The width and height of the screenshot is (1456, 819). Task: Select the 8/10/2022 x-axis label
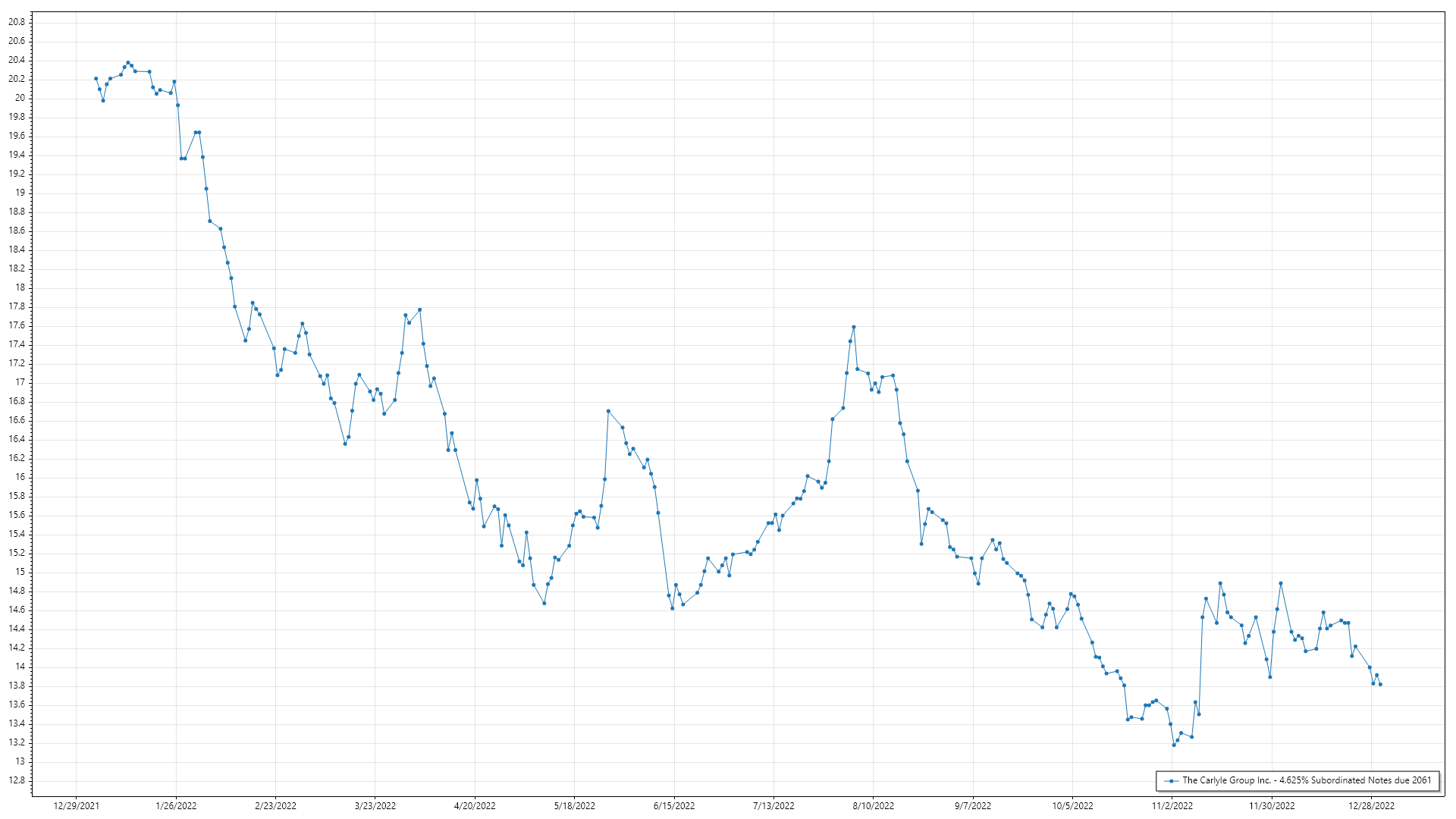[874, 806]
